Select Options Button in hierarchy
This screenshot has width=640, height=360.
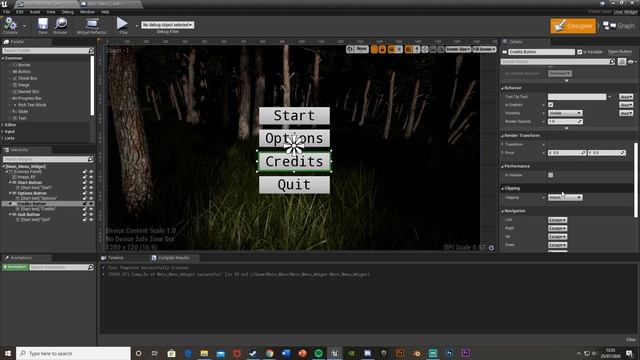point(32,193)
